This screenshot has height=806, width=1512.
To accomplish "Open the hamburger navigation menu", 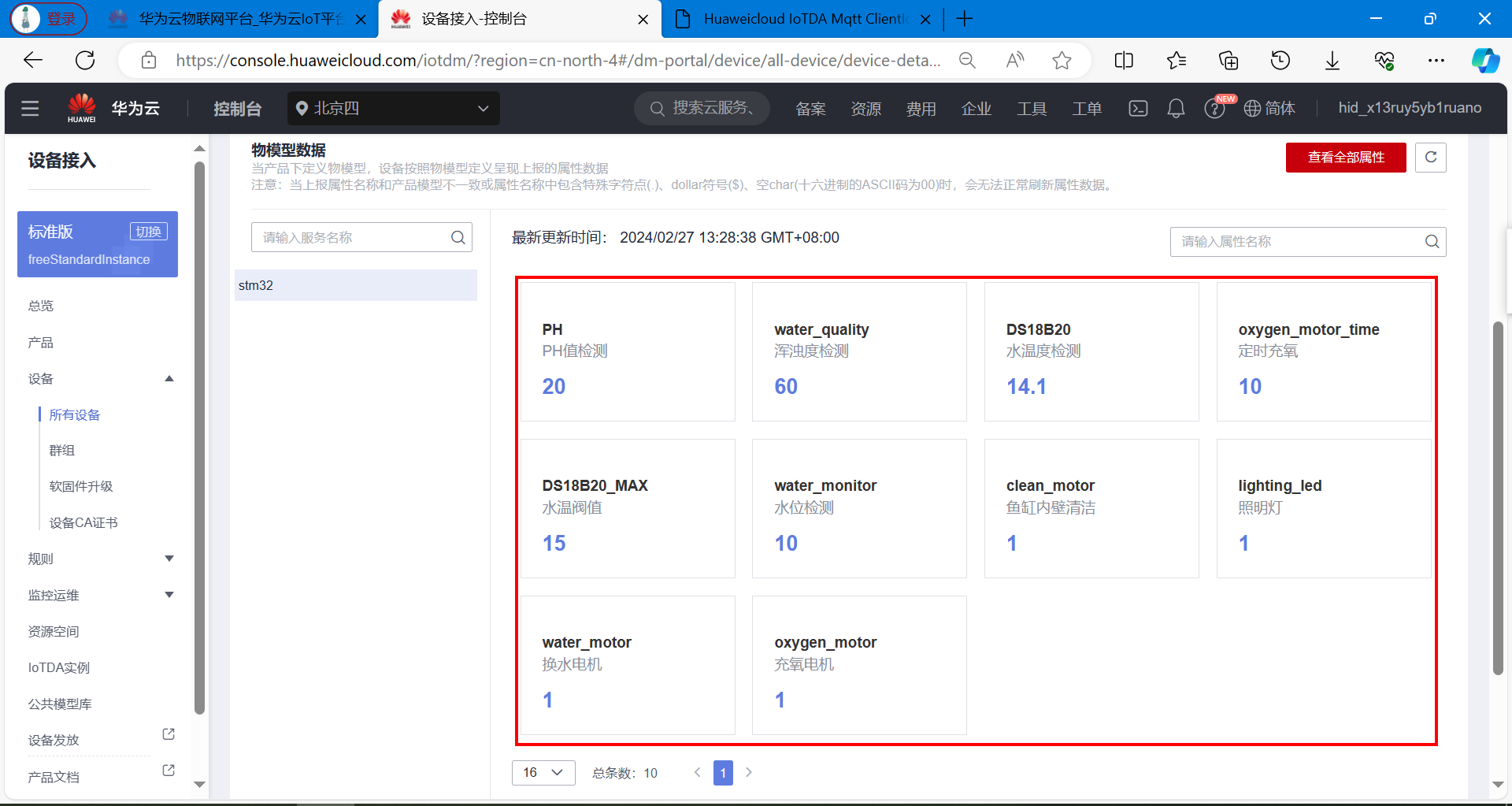I will 30,109.
